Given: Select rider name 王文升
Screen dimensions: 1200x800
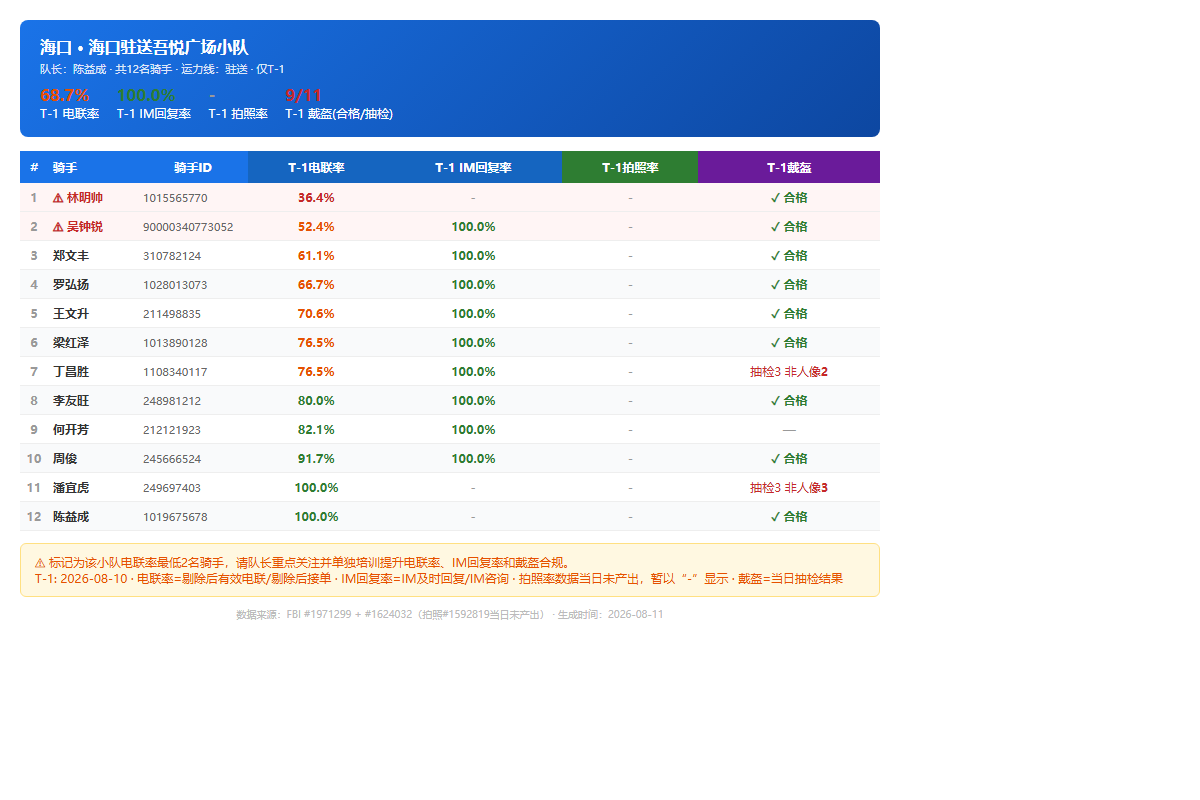Looking at the screenshot, I should pyautogui.click(x=71, y=314).
